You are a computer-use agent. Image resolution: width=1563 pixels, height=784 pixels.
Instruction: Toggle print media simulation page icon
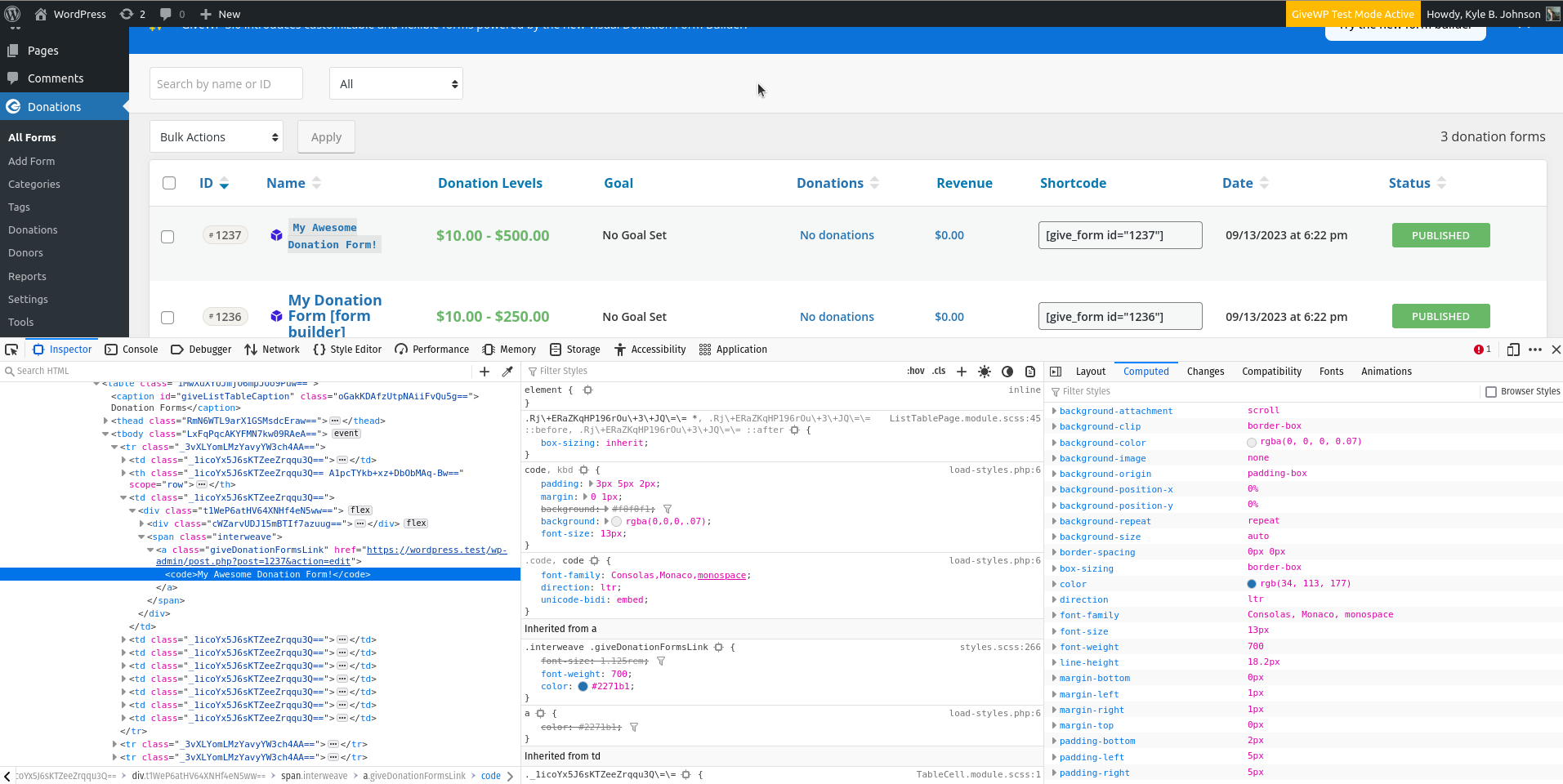[1030, 372]
